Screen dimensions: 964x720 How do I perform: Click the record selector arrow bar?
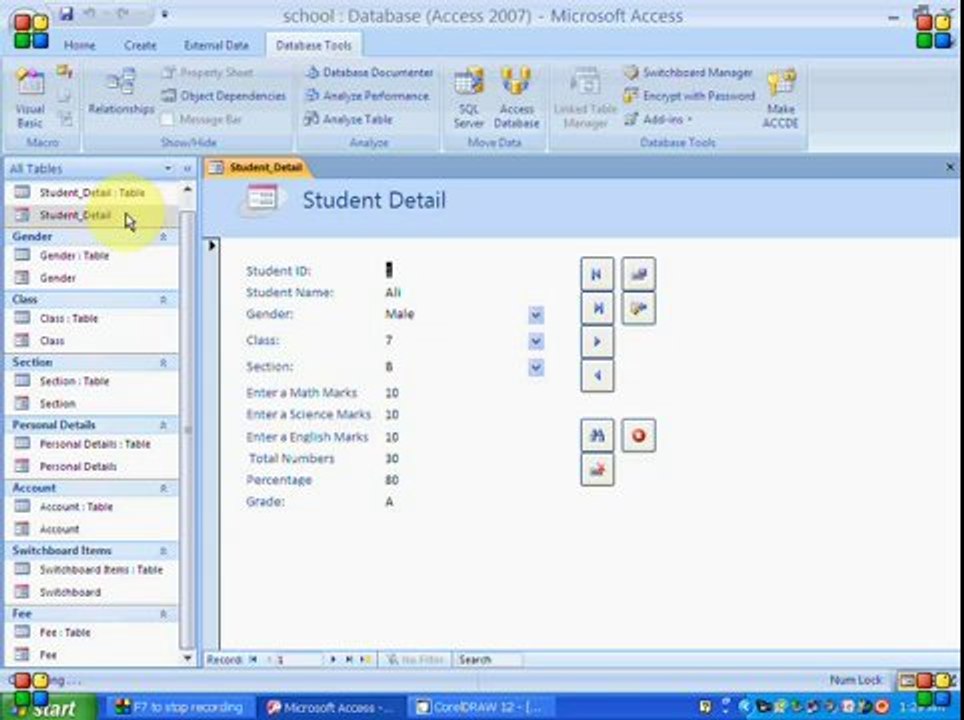pos(211,443)
